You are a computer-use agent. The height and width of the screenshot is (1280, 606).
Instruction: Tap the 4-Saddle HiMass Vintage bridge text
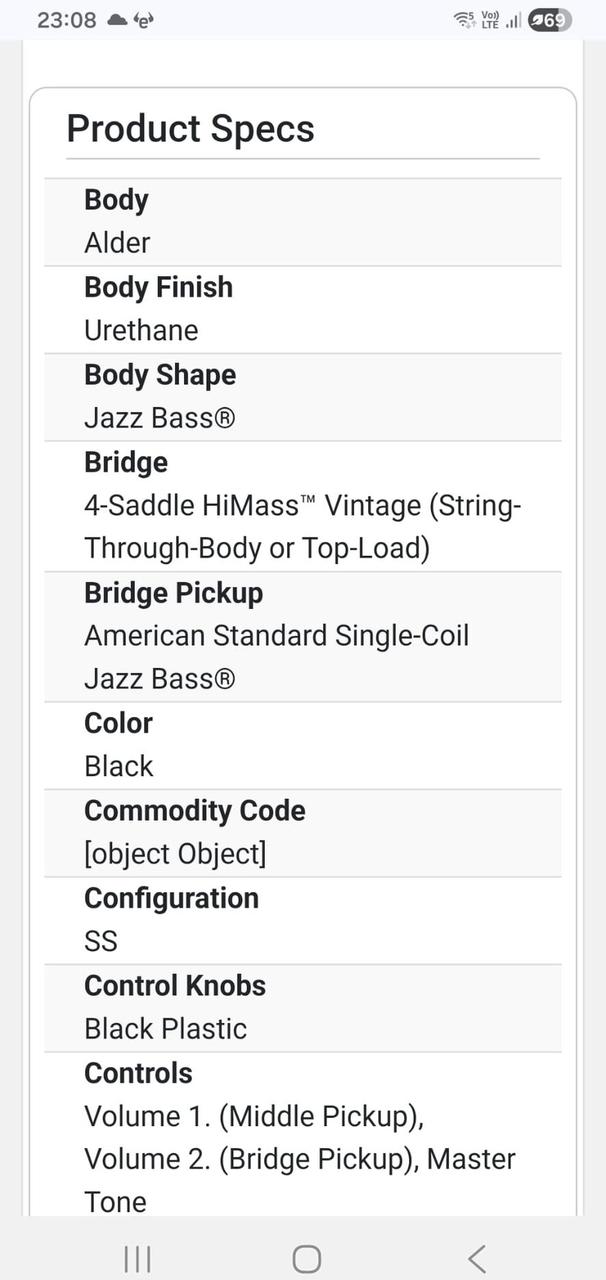(x=302, y=527)
